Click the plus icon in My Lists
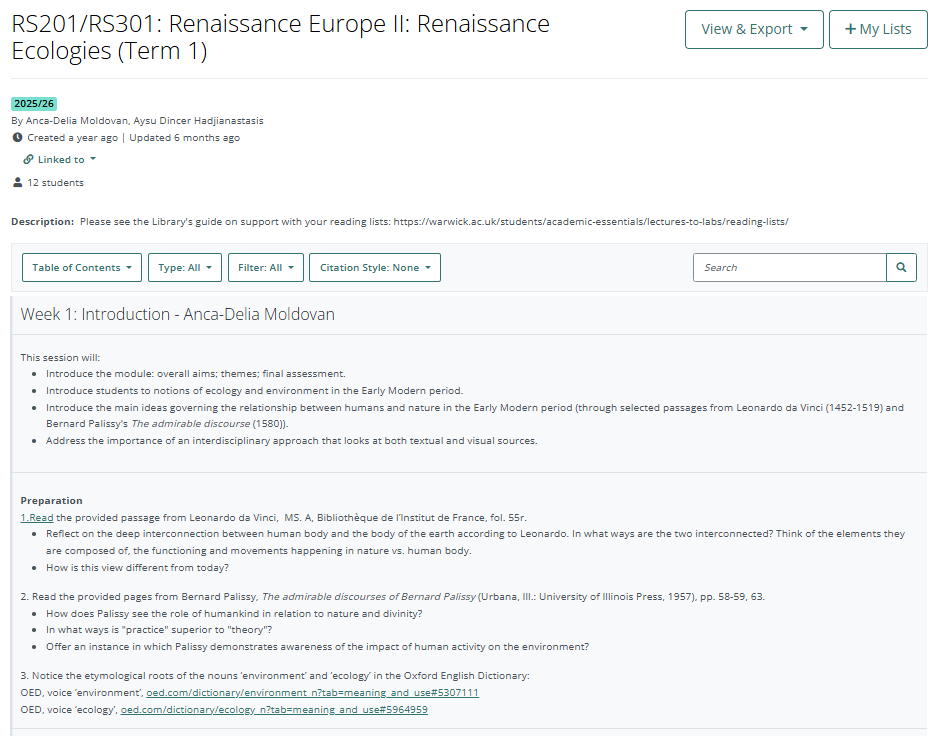The width and height of the screenshot is (940, 743). point(850,29)
